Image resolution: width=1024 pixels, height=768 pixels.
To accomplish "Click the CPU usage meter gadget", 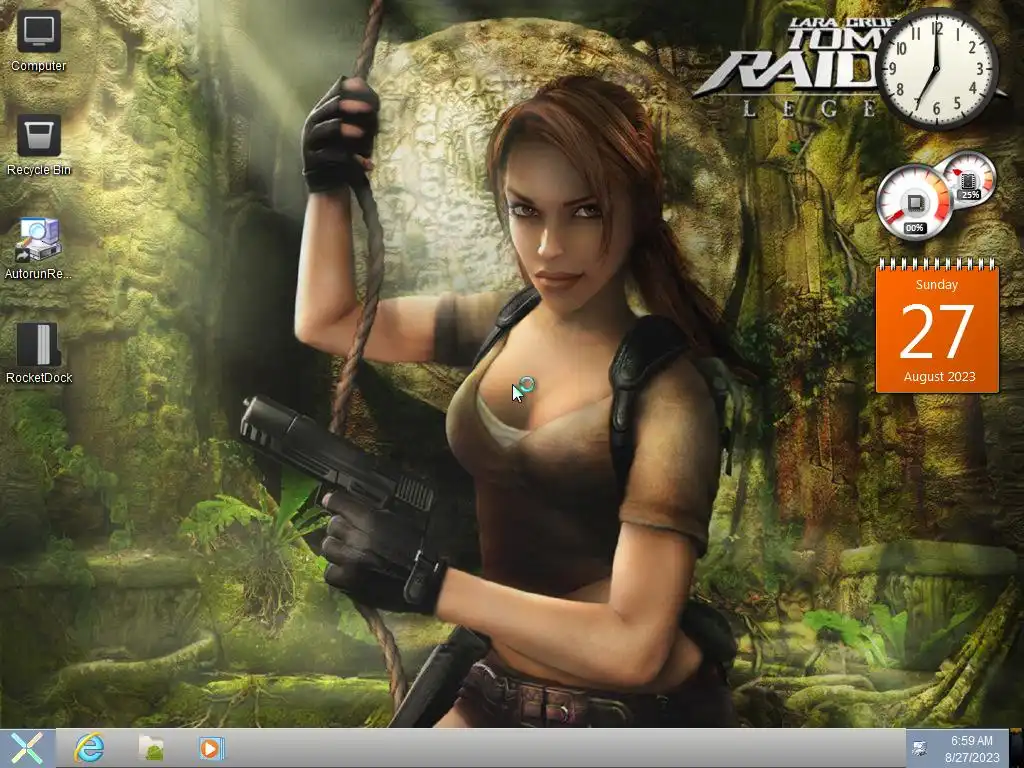I will [914, 202].
